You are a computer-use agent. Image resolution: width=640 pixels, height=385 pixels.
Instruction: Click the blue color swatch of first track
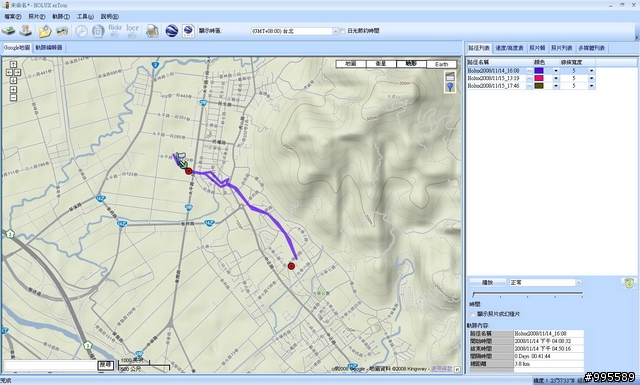[539, 71]
